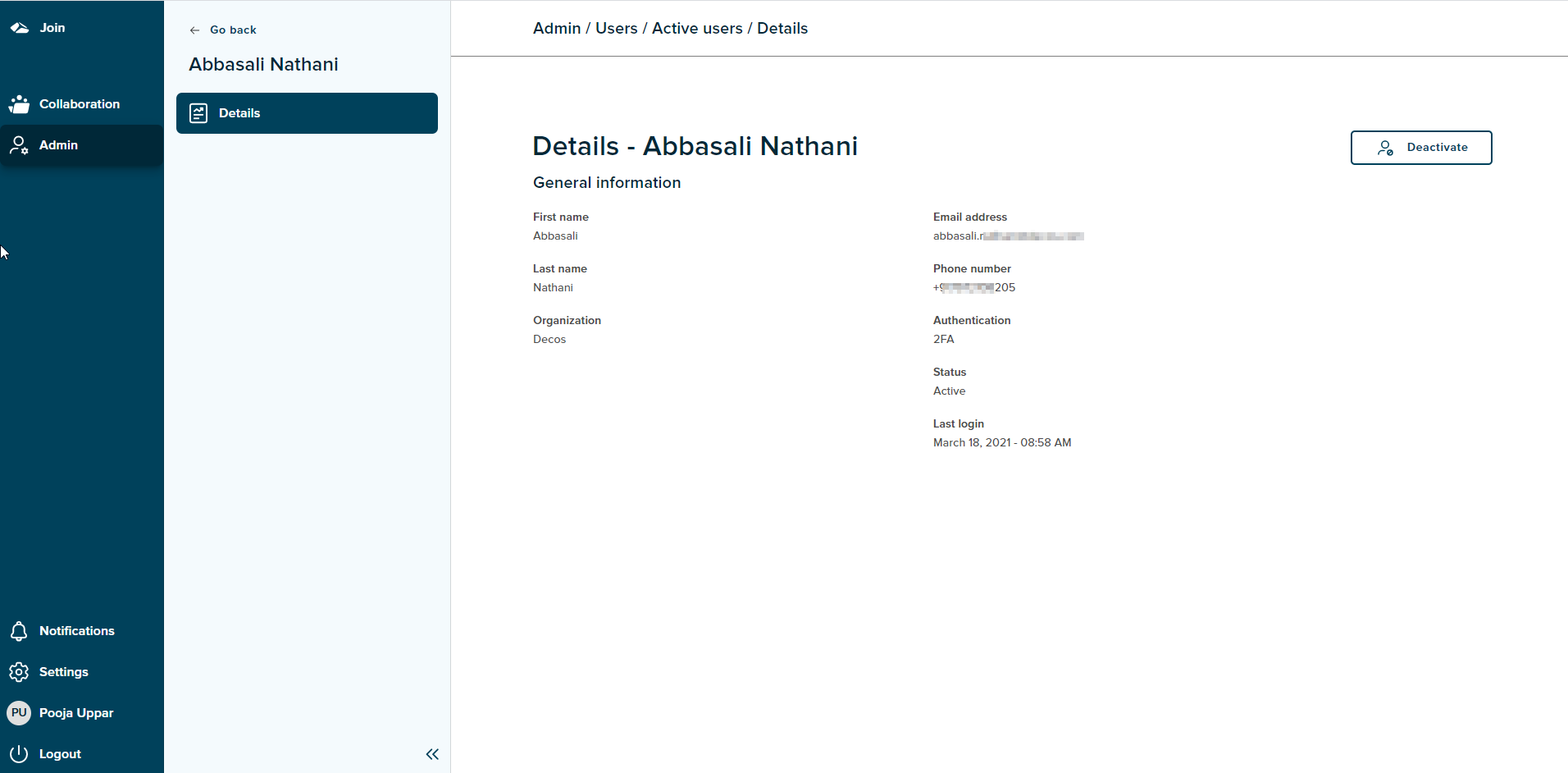Viewport: 1568px width, 773px height.
Task: Open the Admin menu item
Action: [x=82, y=145]
